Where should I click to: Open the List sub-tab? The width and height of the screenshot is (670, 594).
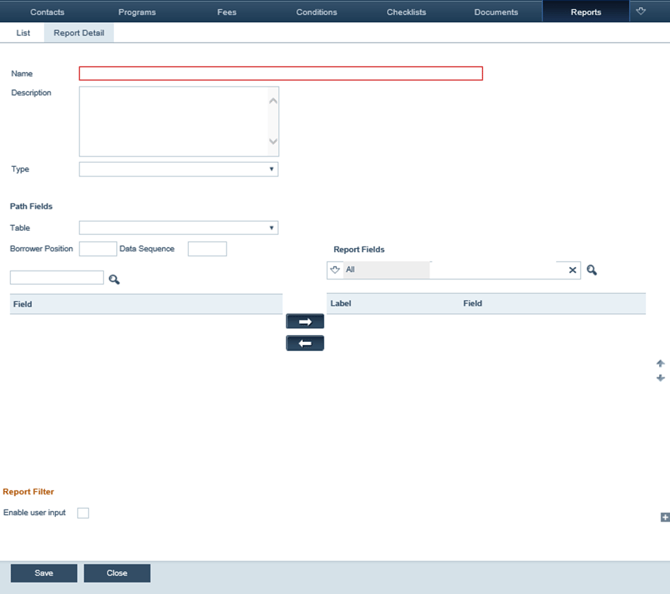point(23,33)
